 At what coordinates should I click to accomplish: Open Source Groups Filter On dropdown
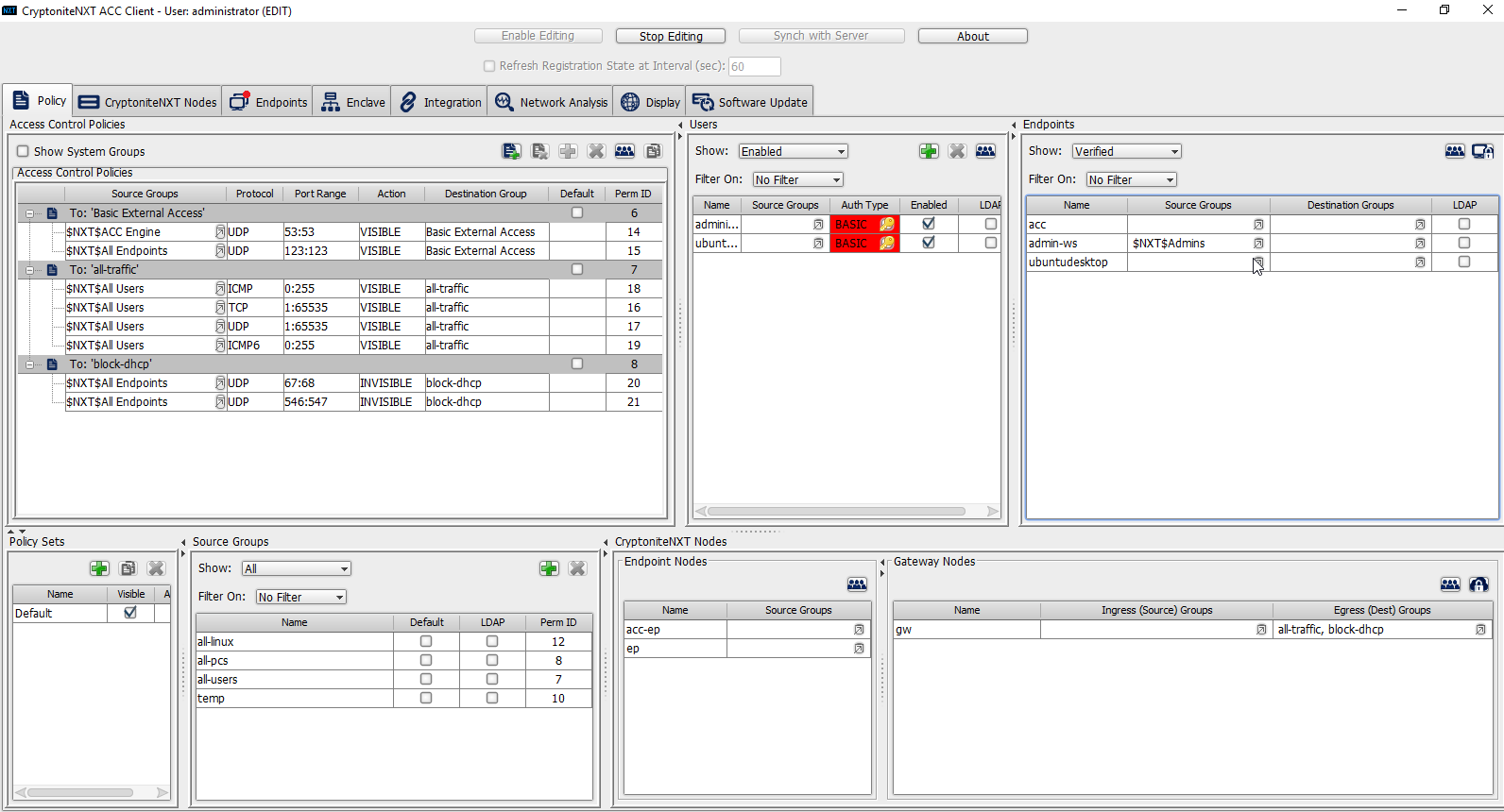(301, 597)
